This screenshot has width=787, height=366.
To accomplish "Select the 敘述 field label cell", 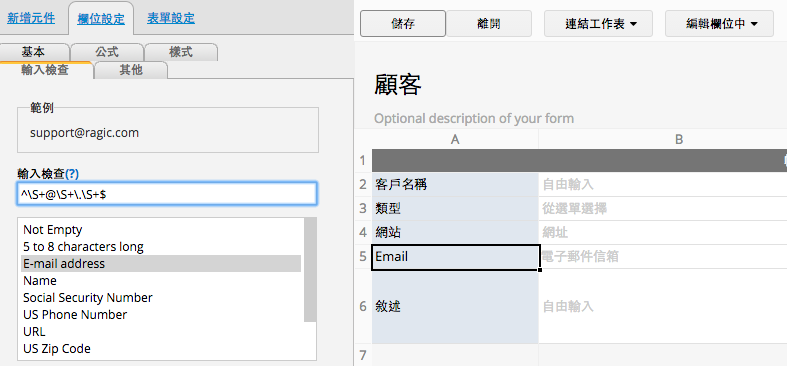I will (455, 306).
